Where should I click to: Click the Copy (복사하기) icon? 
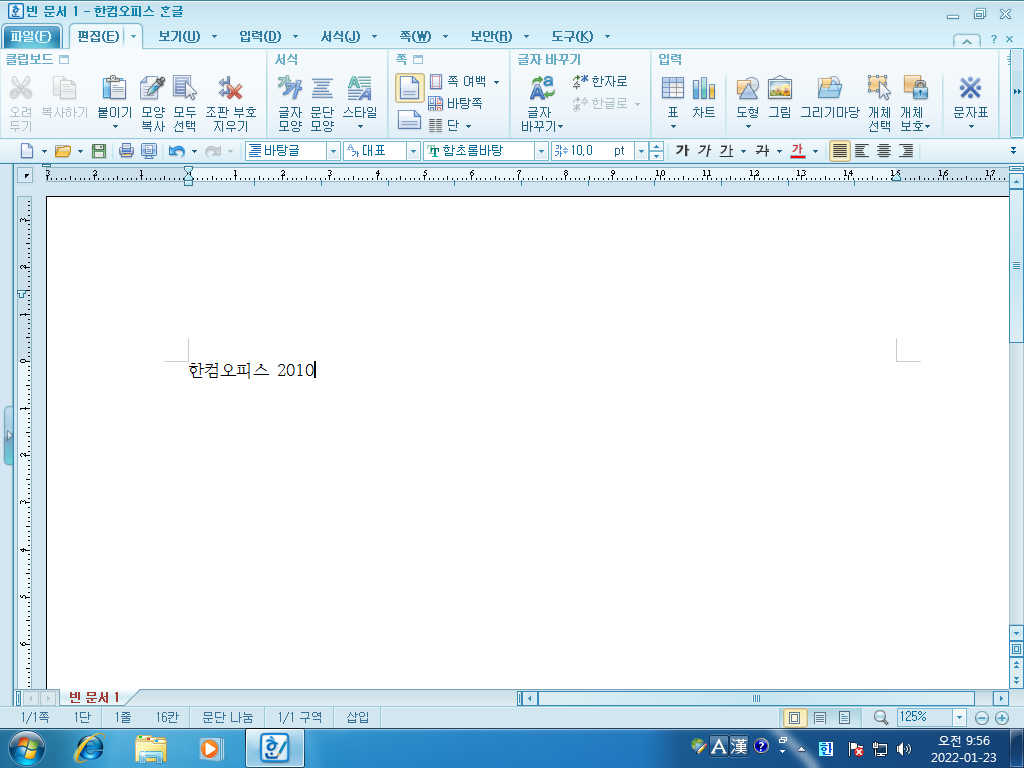[x=64, y=88]
